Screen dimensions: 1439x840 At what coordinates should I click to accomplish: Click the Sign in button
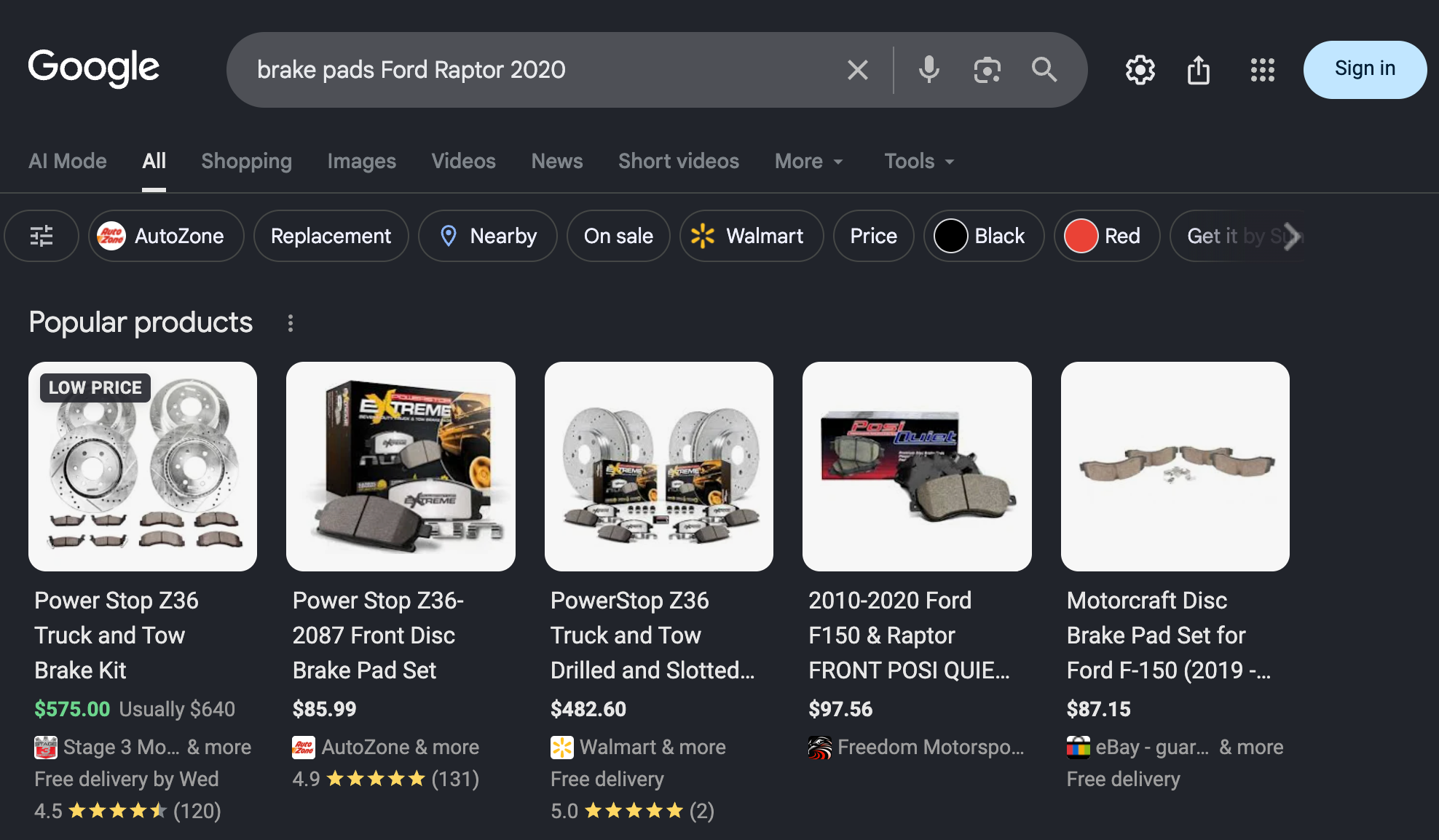click(x=1365, y=69)
